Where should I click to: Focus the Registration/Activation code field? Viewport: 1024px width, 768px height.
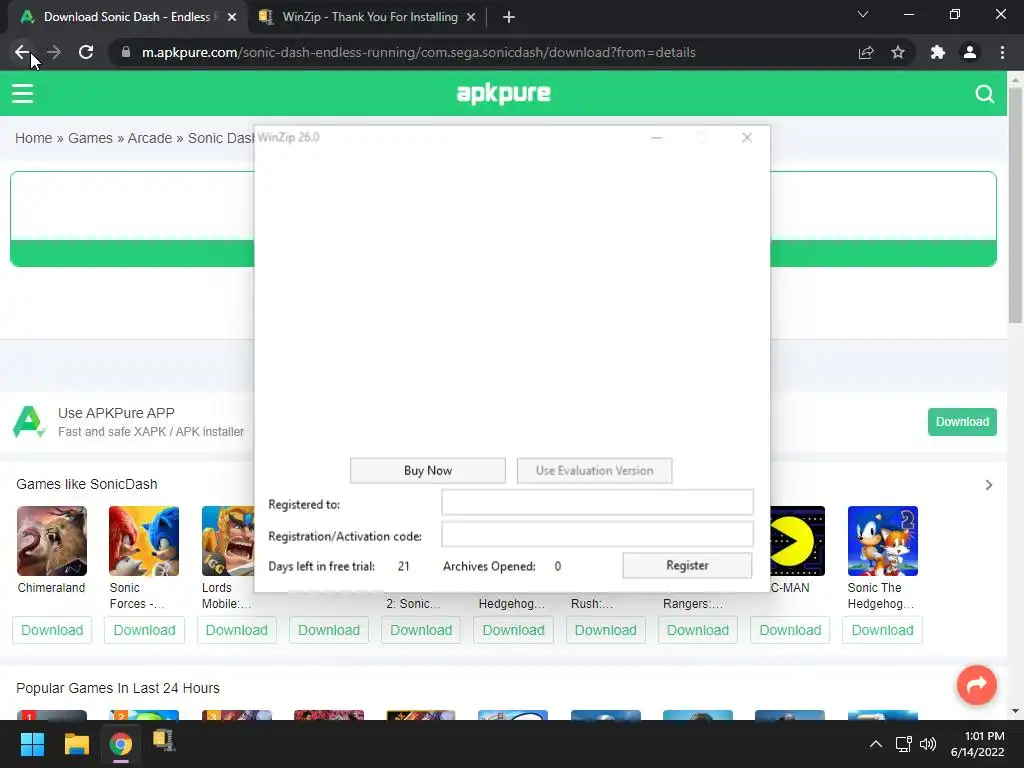597,535
